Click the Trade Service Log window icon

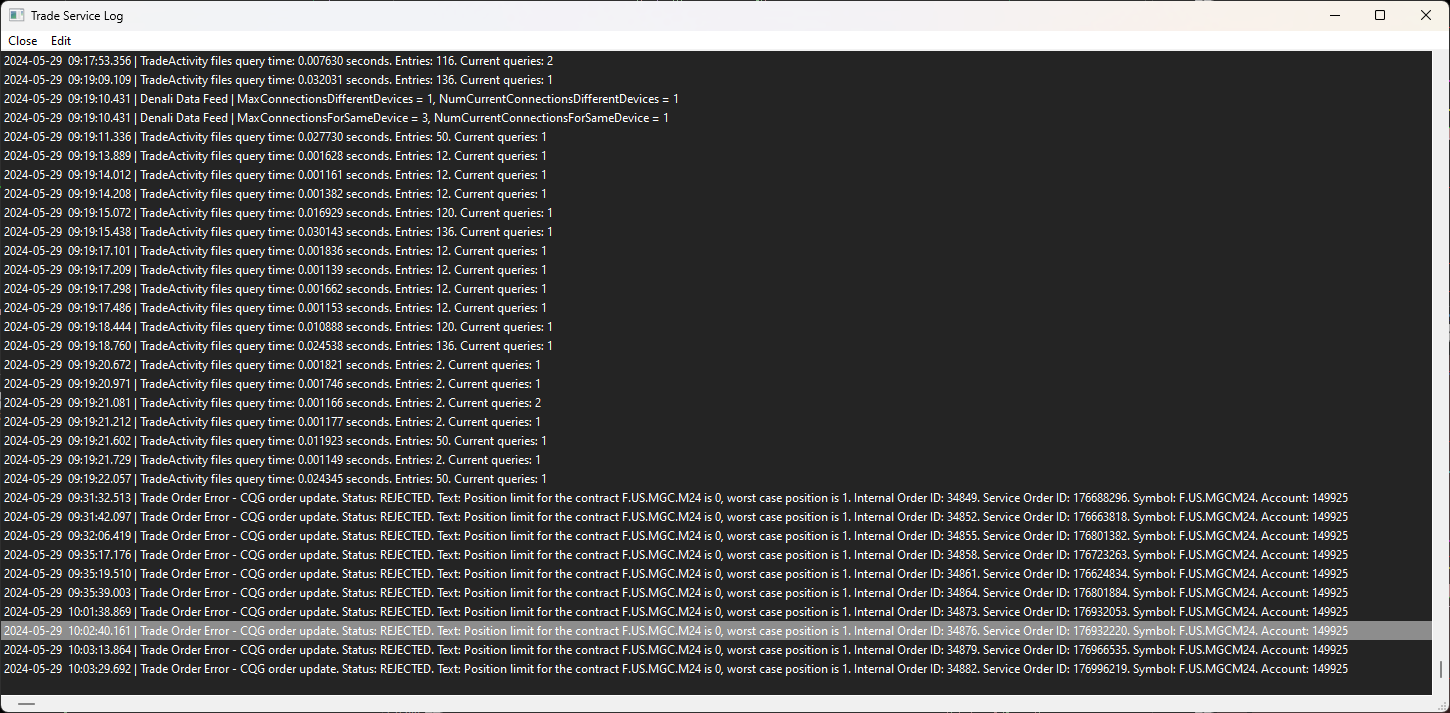point(16,15)
